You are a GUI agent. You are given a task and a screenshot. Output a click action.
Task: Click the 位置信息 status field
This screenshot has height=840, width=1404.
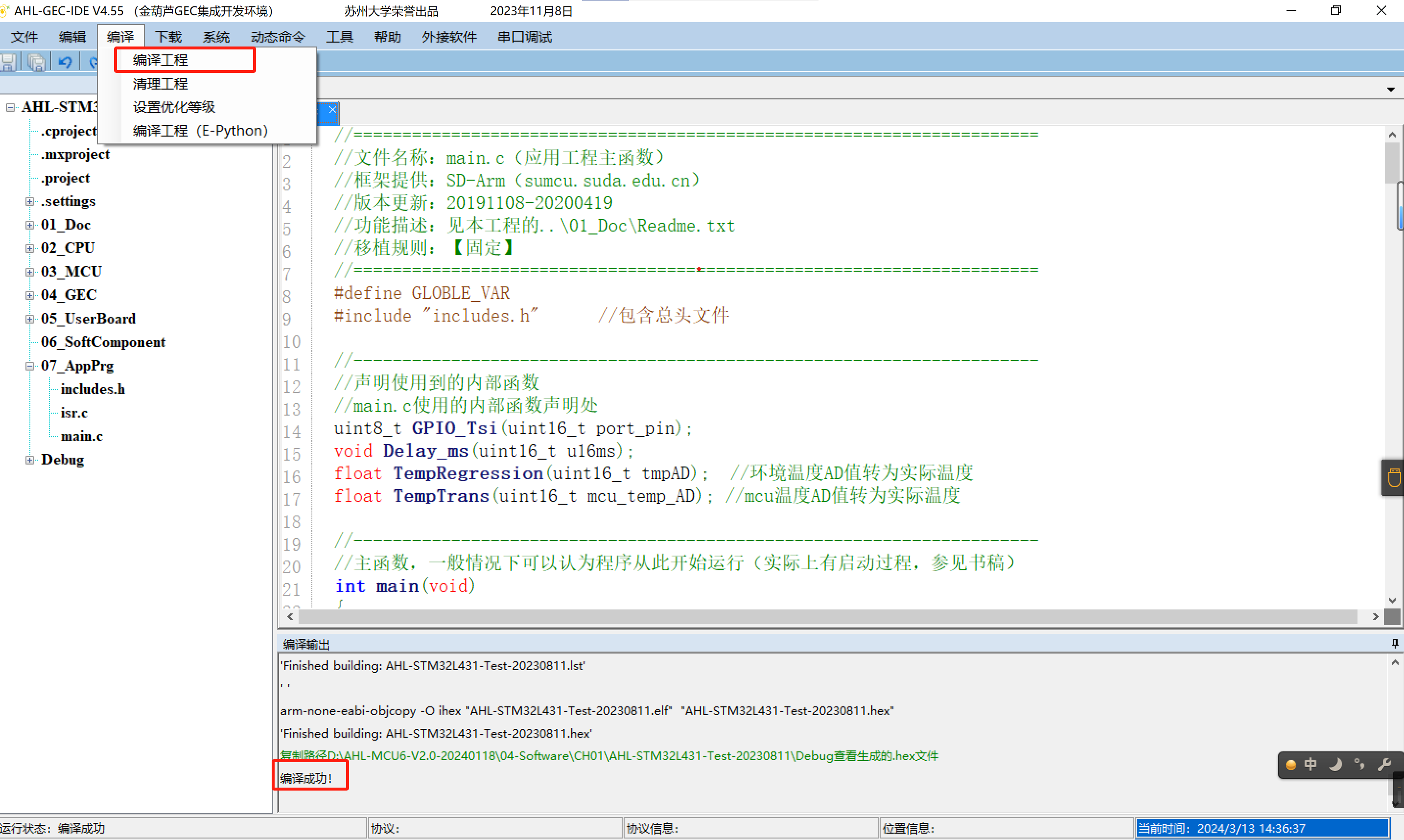click(1006, 828)
